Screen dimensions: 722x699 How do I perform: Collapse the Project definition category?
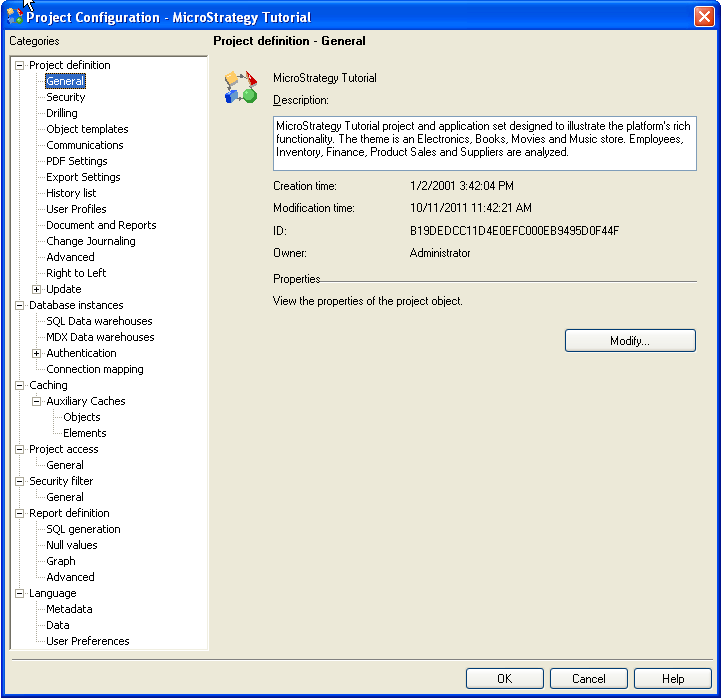(19, 65)
